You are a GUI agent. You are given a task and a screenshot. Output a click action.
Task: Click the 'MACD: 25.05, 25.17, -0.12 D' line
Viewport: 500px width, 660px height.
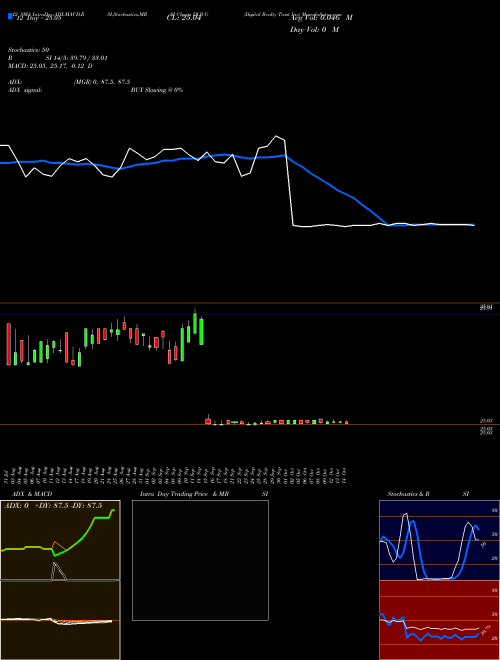coord(51,66)
